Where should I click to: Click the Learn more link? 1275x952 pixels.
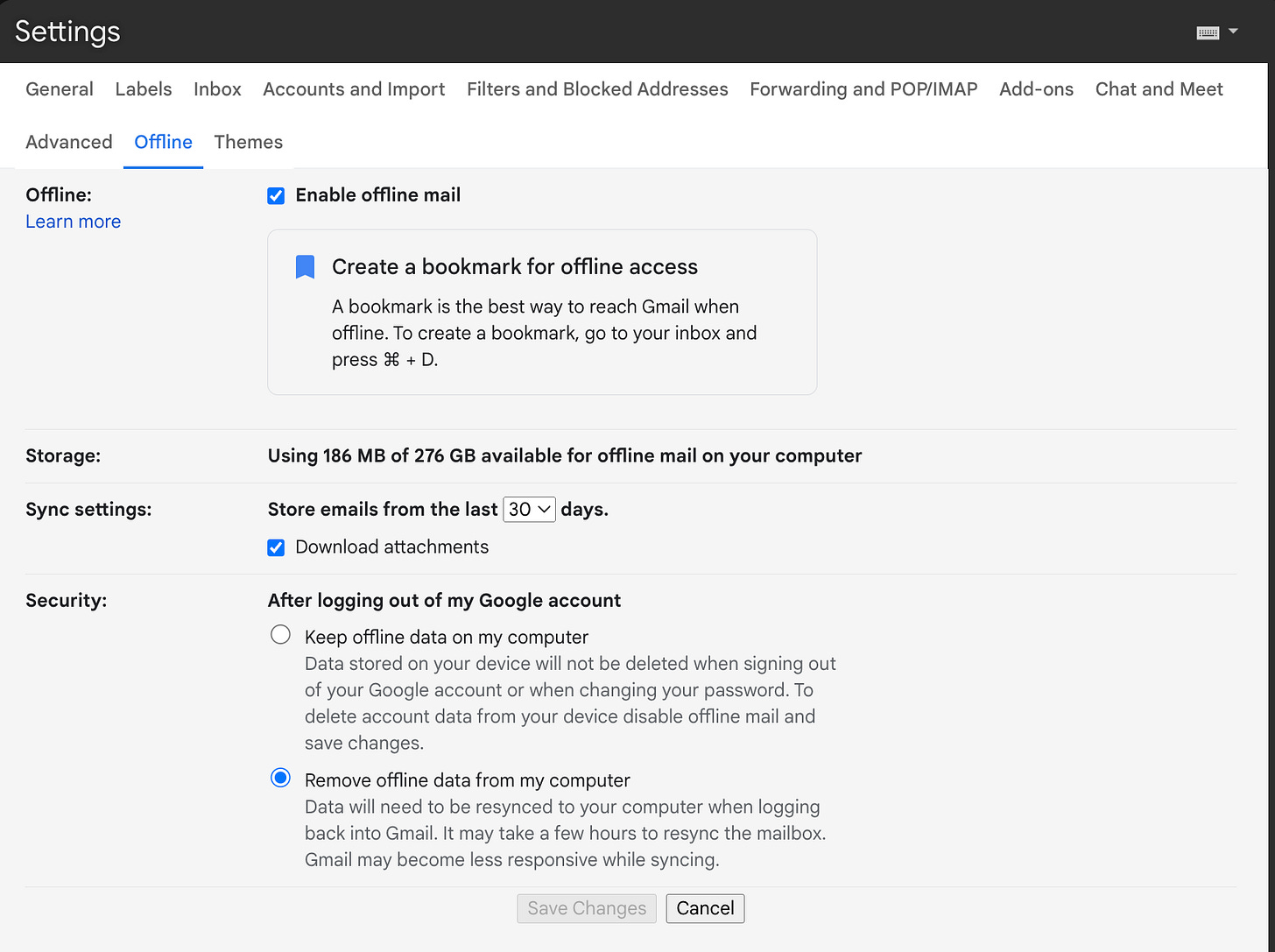click(x=74, y=222)
